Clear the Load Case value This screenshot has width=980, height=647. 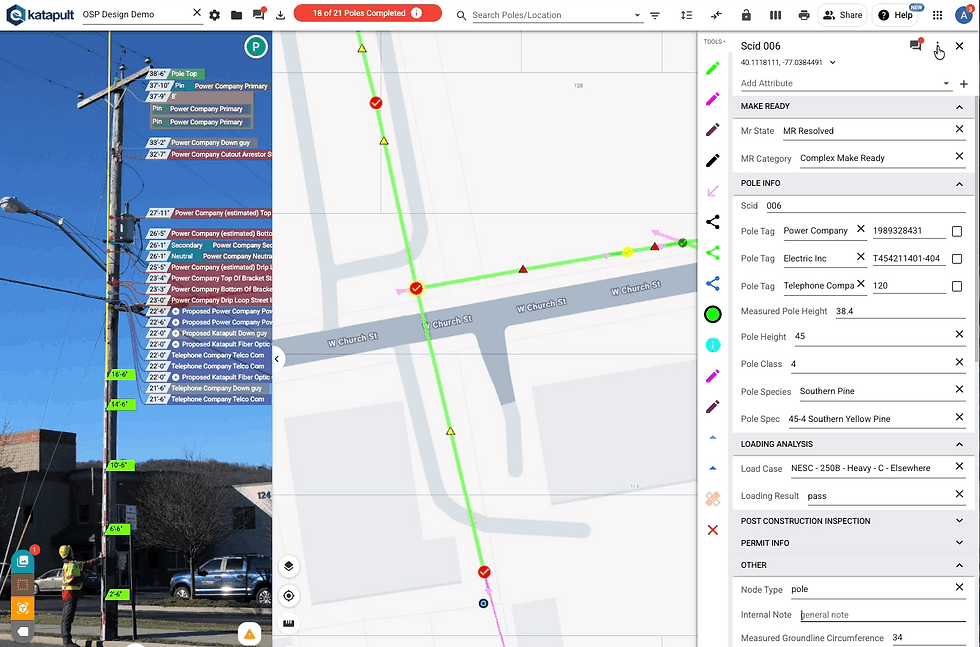[959, 466]
